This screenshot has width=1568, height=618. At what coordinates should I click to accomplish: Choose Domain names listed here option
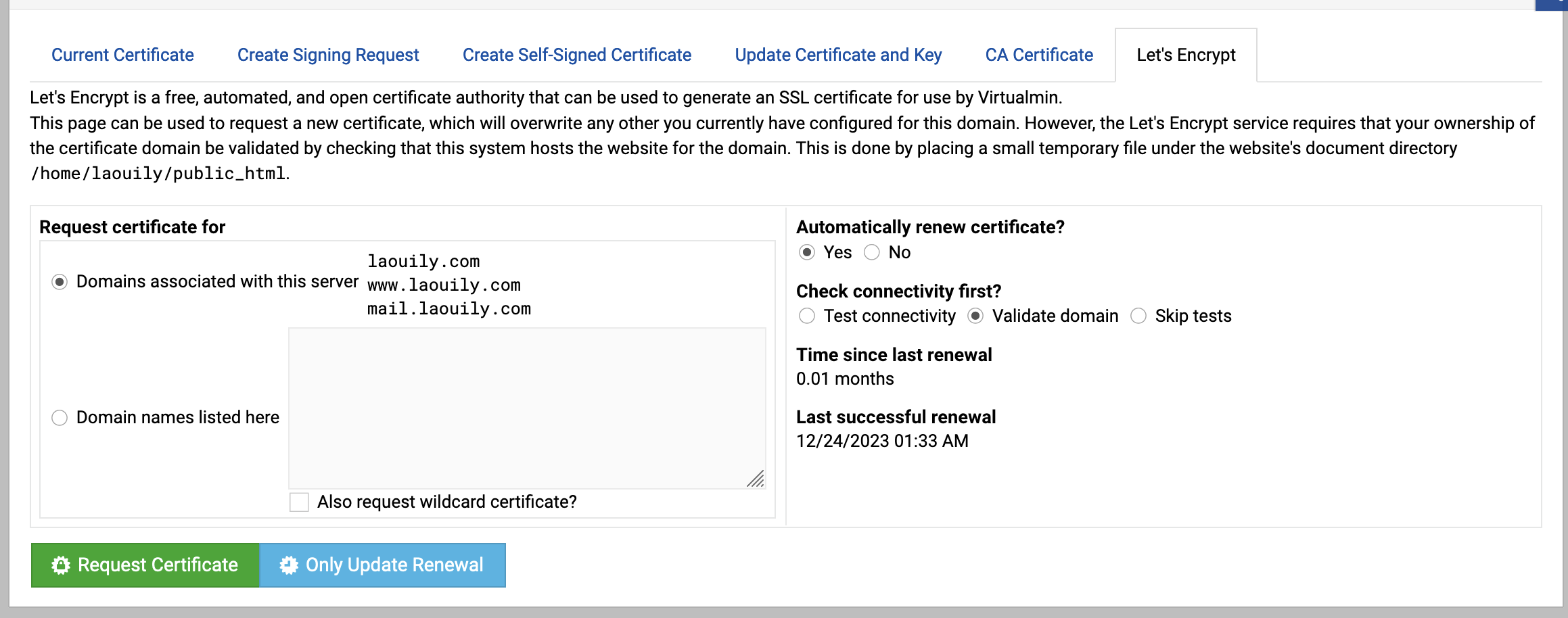(60, 418)
